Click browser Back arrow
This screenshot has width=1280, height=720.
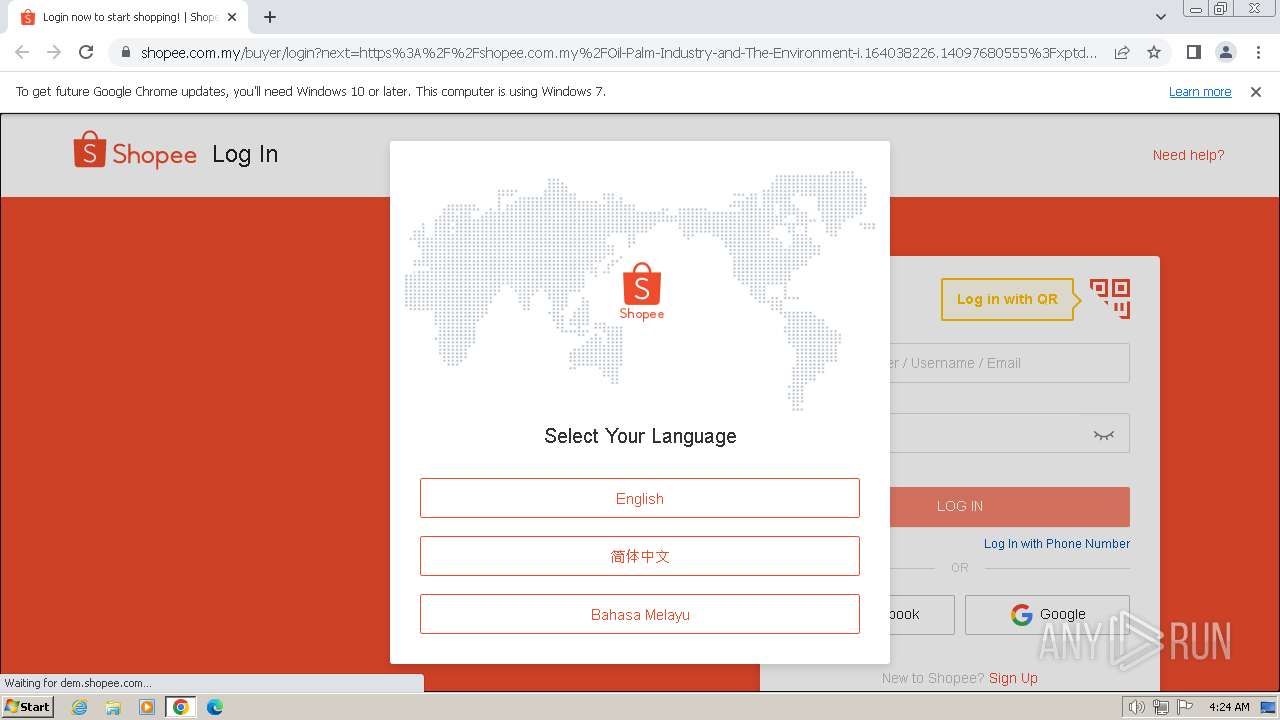pos(22,52)
